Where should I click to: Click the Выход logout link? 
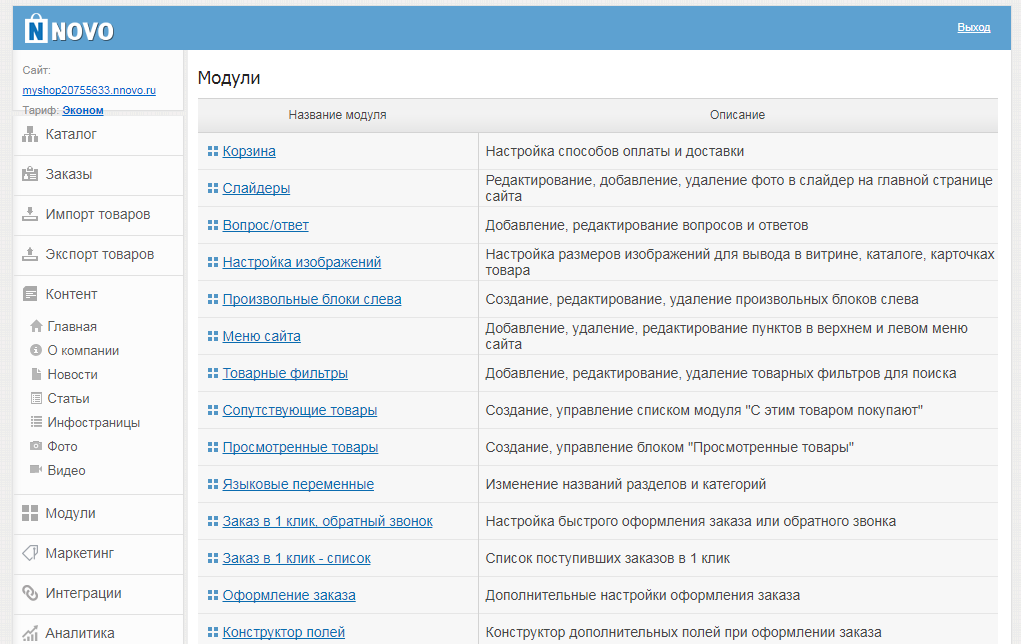click(976, 27)
